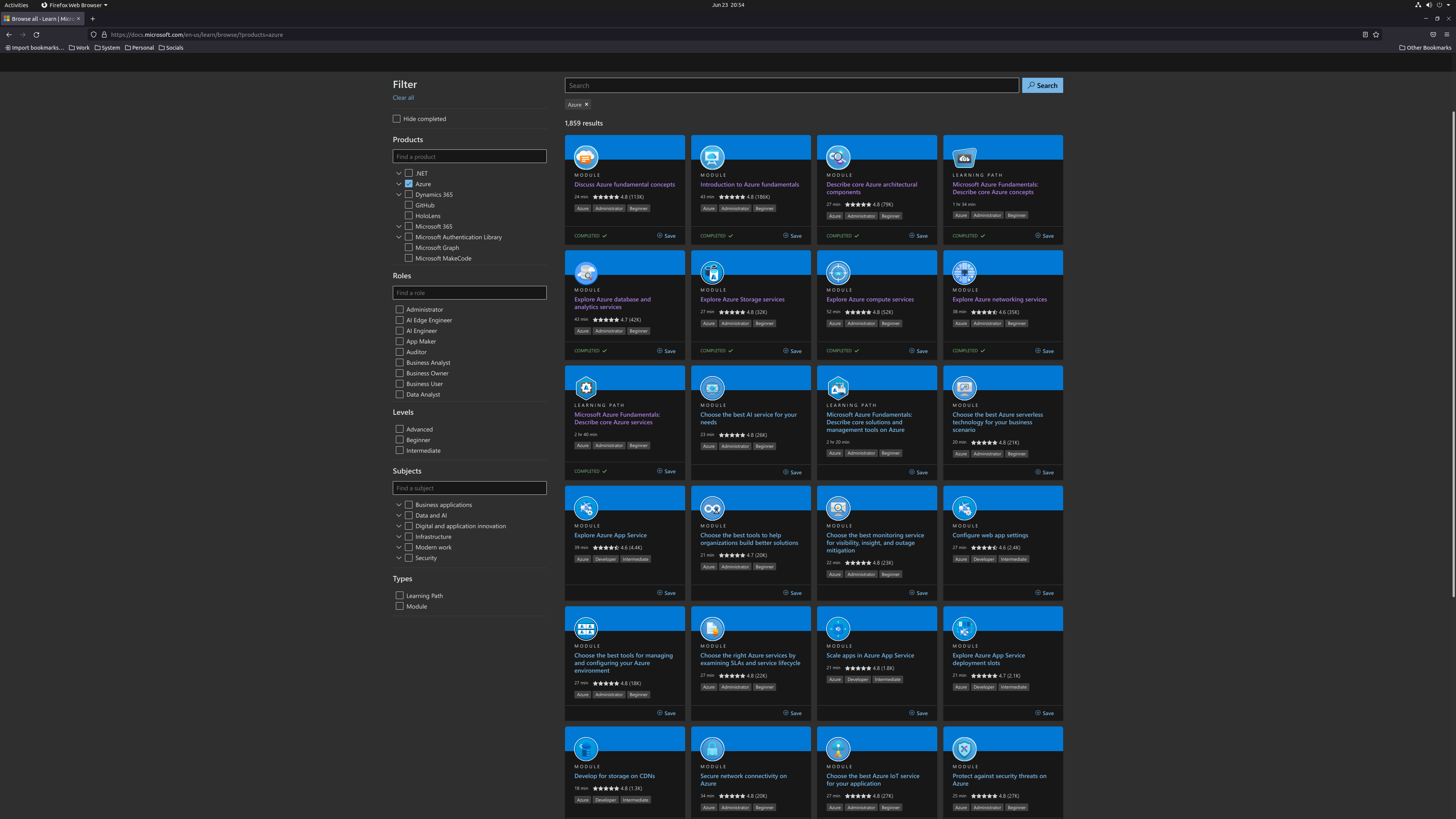Click the Explore Azure database and analytics icon
The height and width of the screenshot is (819, 1456).
pyautogui.click(x=586, y=273)
